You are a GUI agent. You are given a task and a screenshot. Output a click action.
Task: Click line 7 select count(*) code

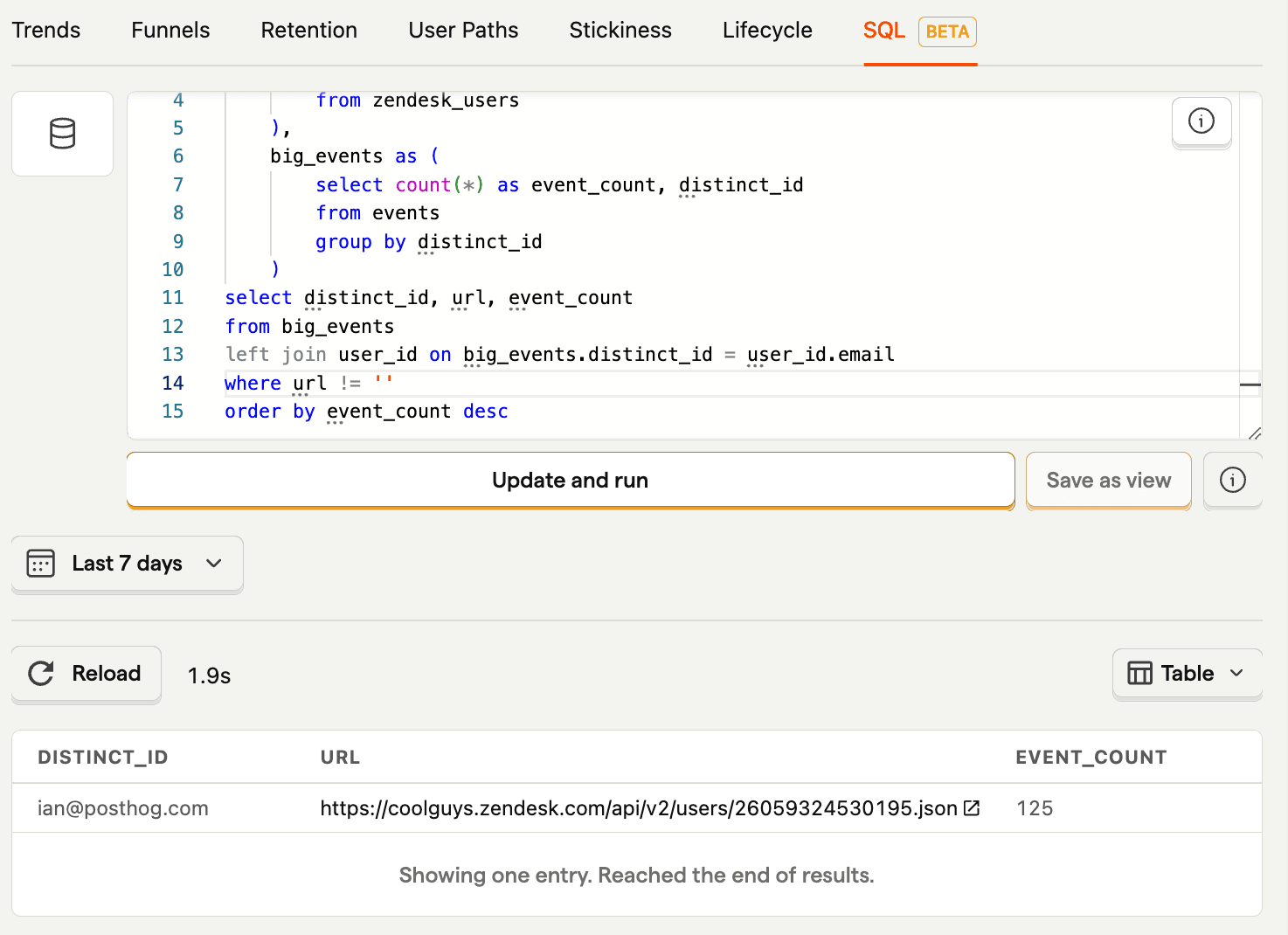tap(559, 185)
